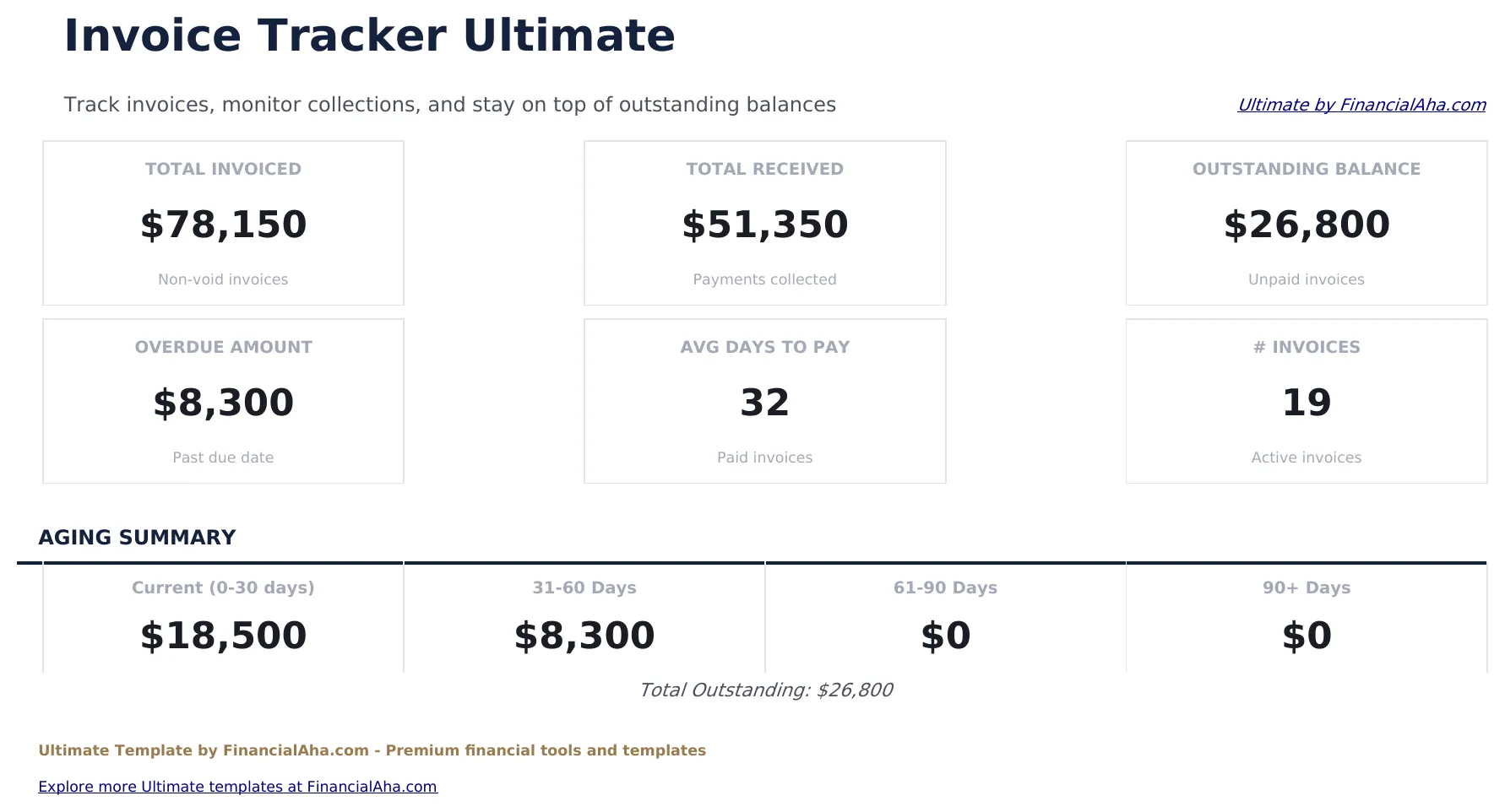Click the Total Outstanding $26,800 text
Image resolution: width=1505 pixels, height=812 pixels.
[x=766, y=690]
